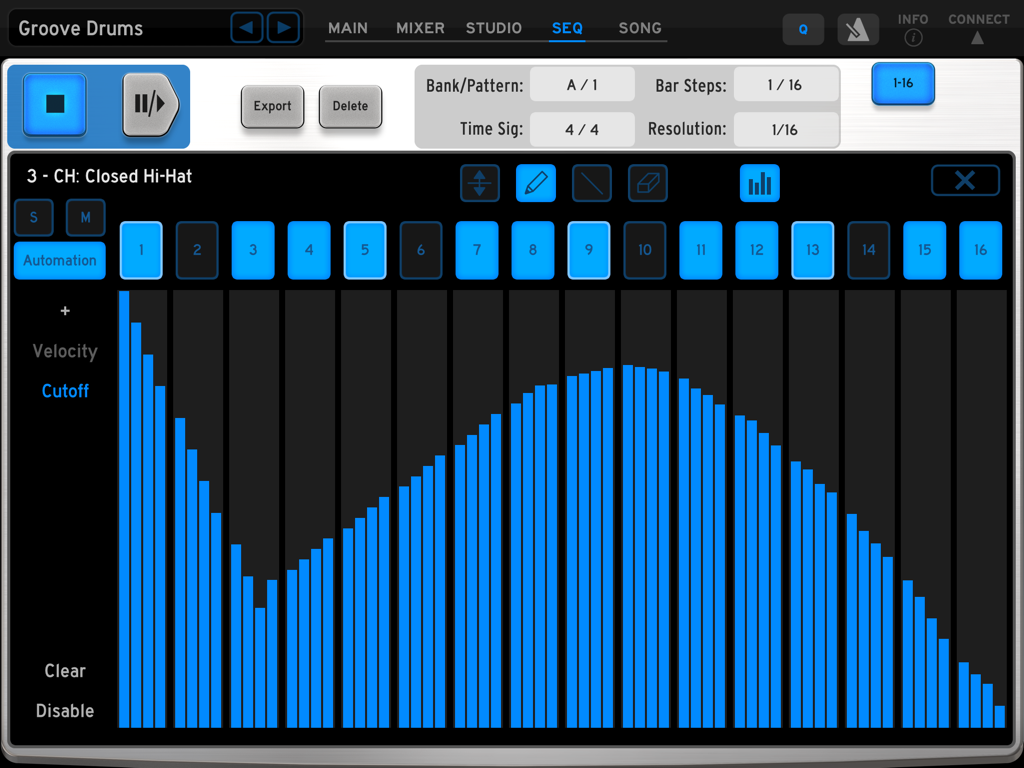Screen dimensions: 1024x768
Task: Switch to the MIXER tab
Action: click(420, 28)
